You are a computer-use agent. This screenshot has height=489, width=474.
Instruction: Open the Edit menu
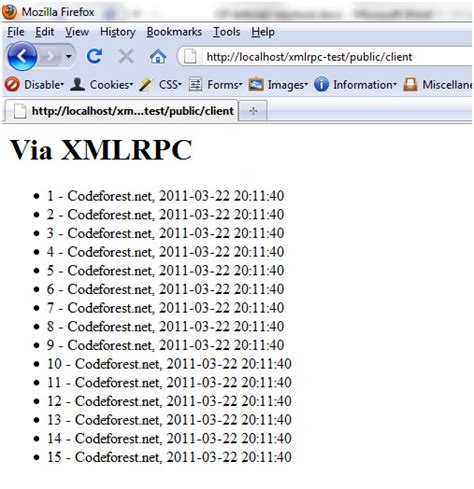click(x=45, y=32)
